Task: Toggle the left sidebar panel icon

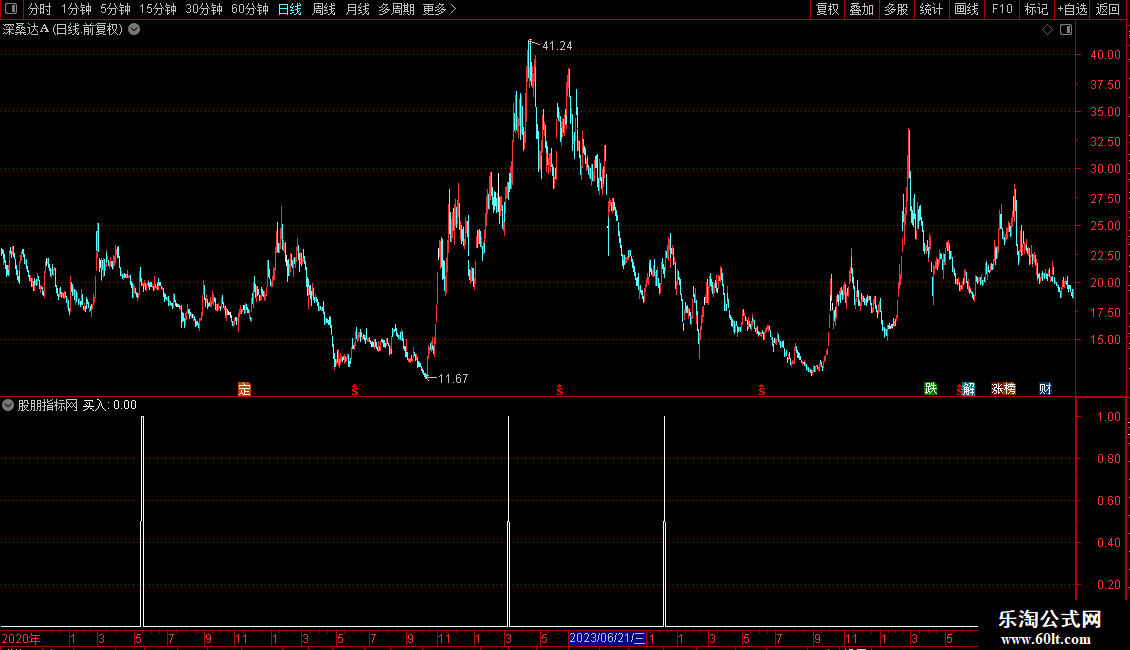Action: point(11,9)
